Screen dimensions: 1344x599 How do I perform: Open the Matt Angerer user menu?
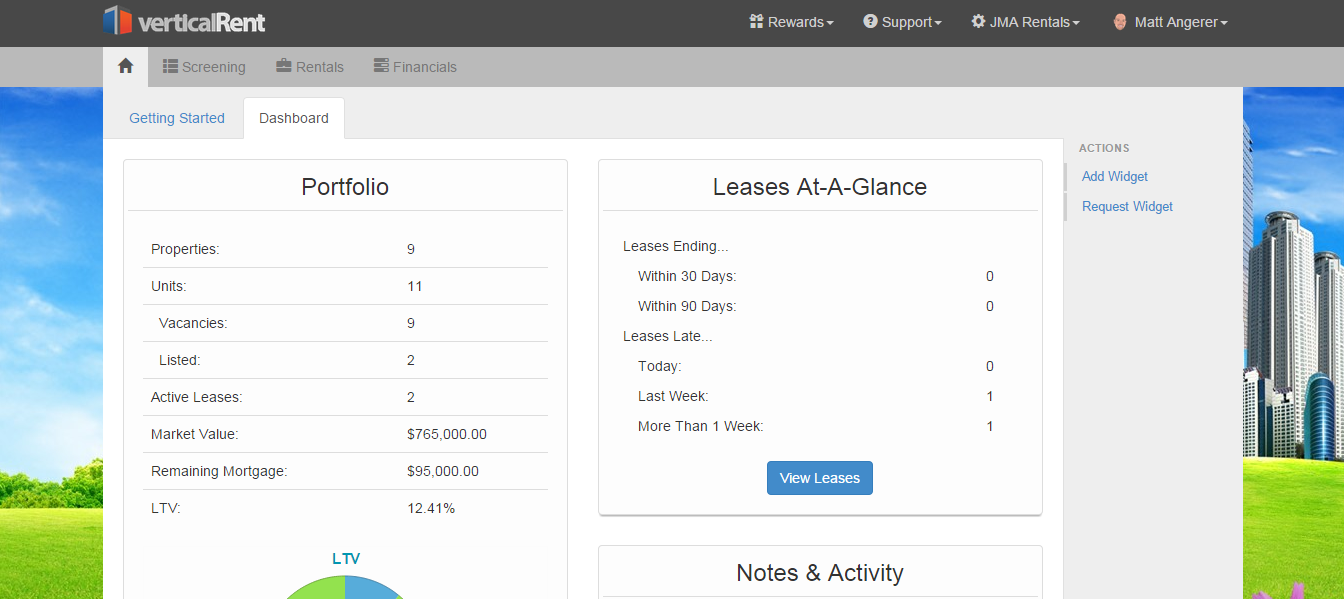point(1170,22)
